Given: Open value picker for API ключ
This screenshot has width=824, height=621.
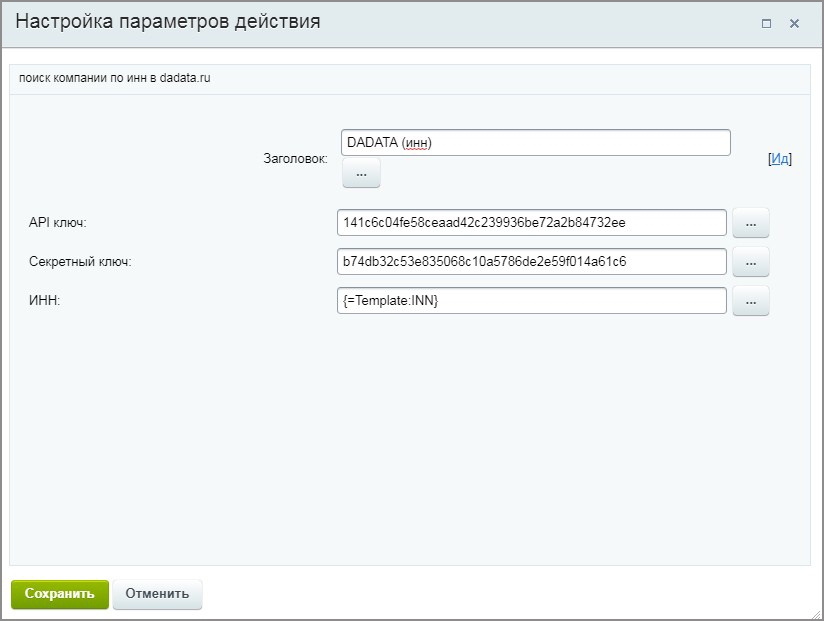Looking at the screenshot, I should click(x=751, y=223).
